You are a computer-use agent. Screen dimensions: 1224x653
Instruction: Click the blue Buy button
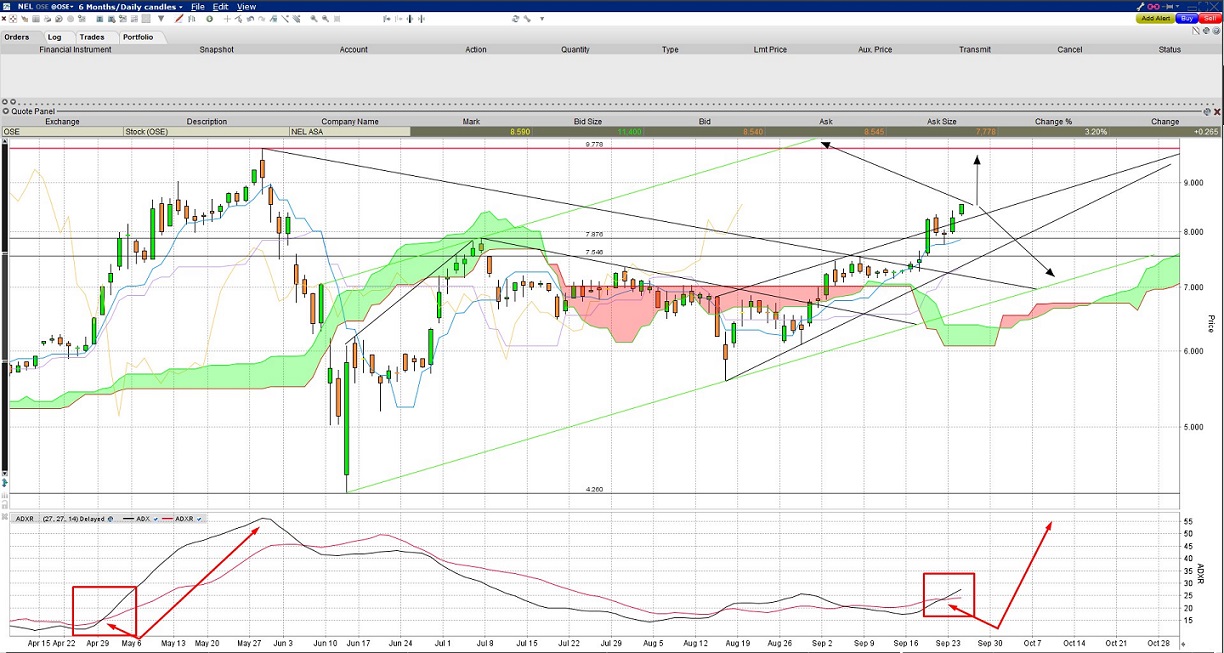(x=1187, y=18)
